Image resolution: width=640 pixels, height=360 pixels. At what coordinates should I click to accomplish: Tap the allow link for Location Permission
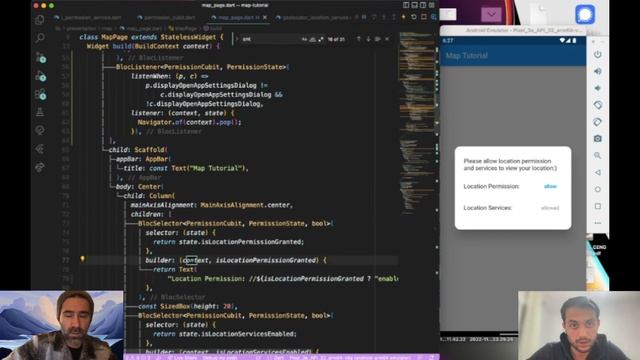(550, 186)
